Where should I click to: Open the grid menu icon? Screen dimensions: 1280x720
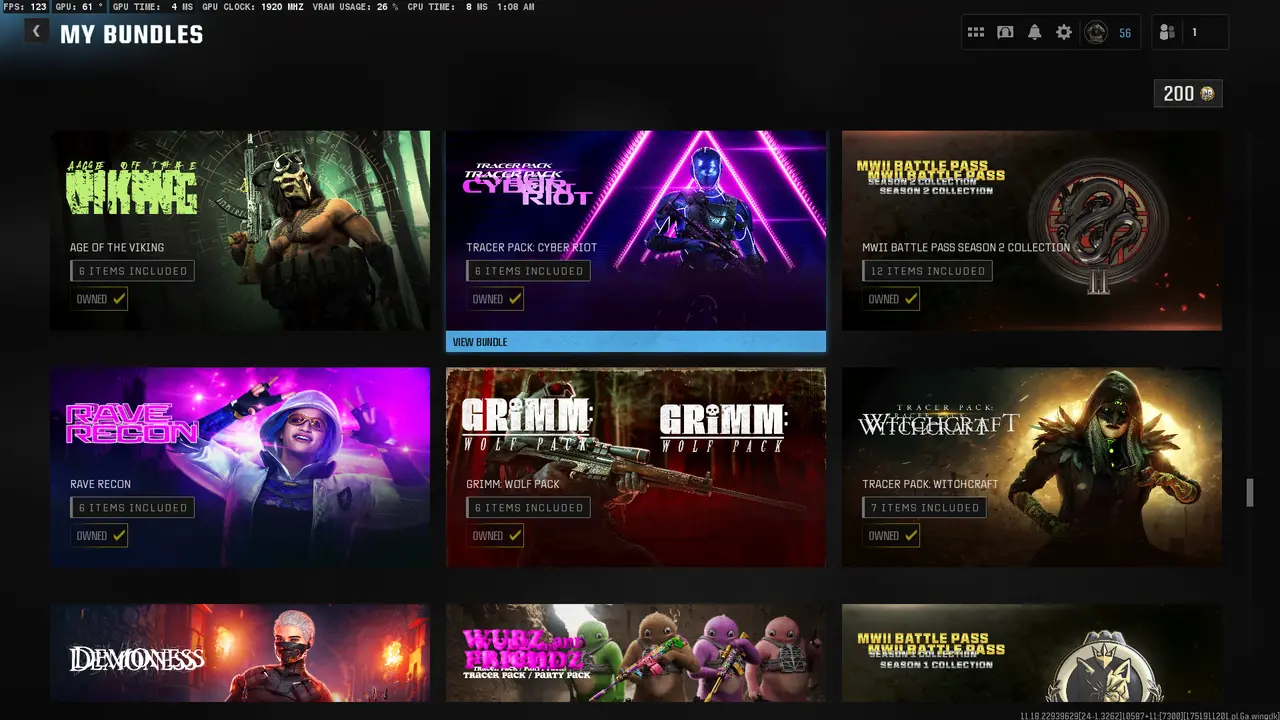976,32
